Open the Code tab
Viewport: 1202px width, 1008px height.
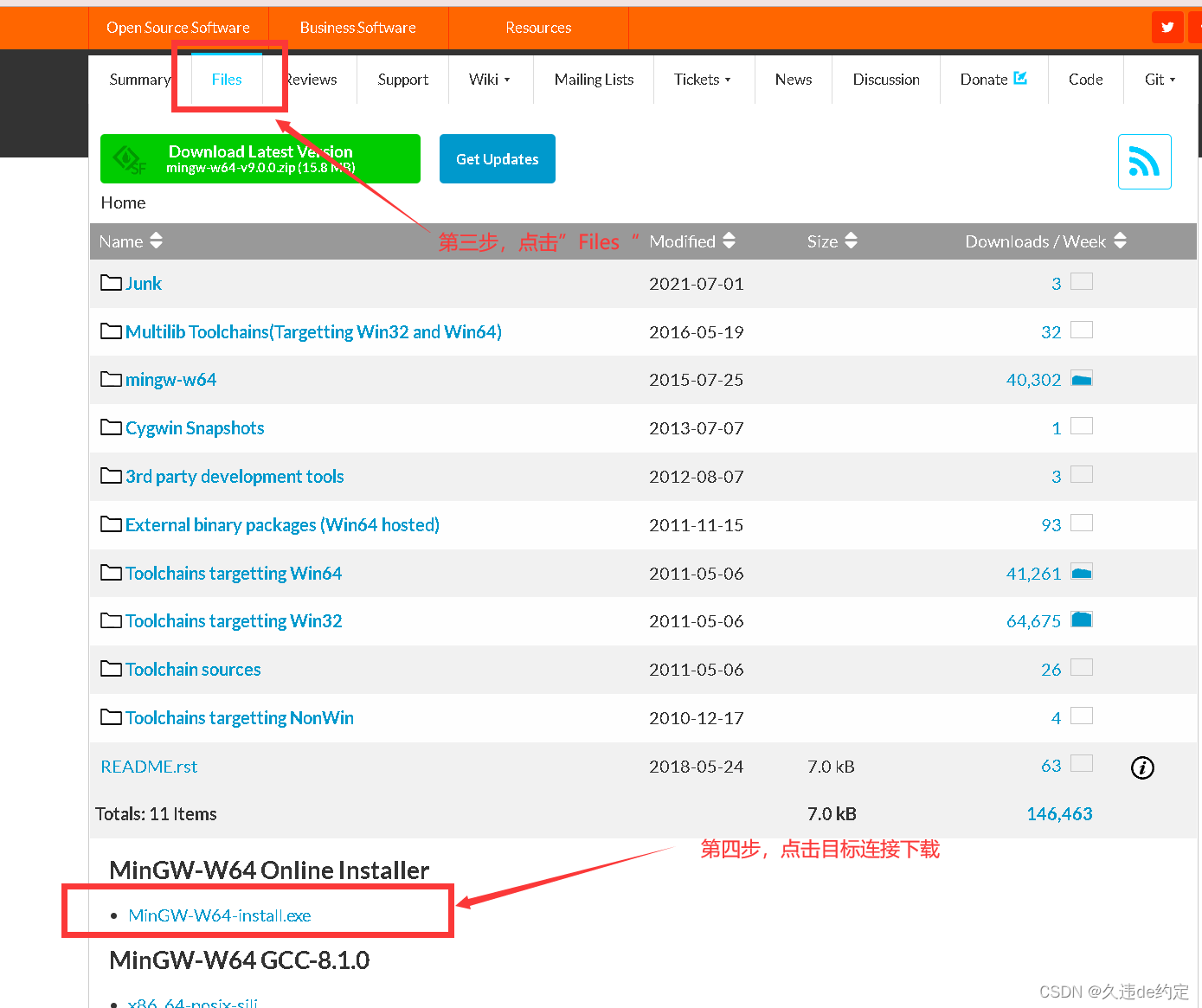[1085, 80]
